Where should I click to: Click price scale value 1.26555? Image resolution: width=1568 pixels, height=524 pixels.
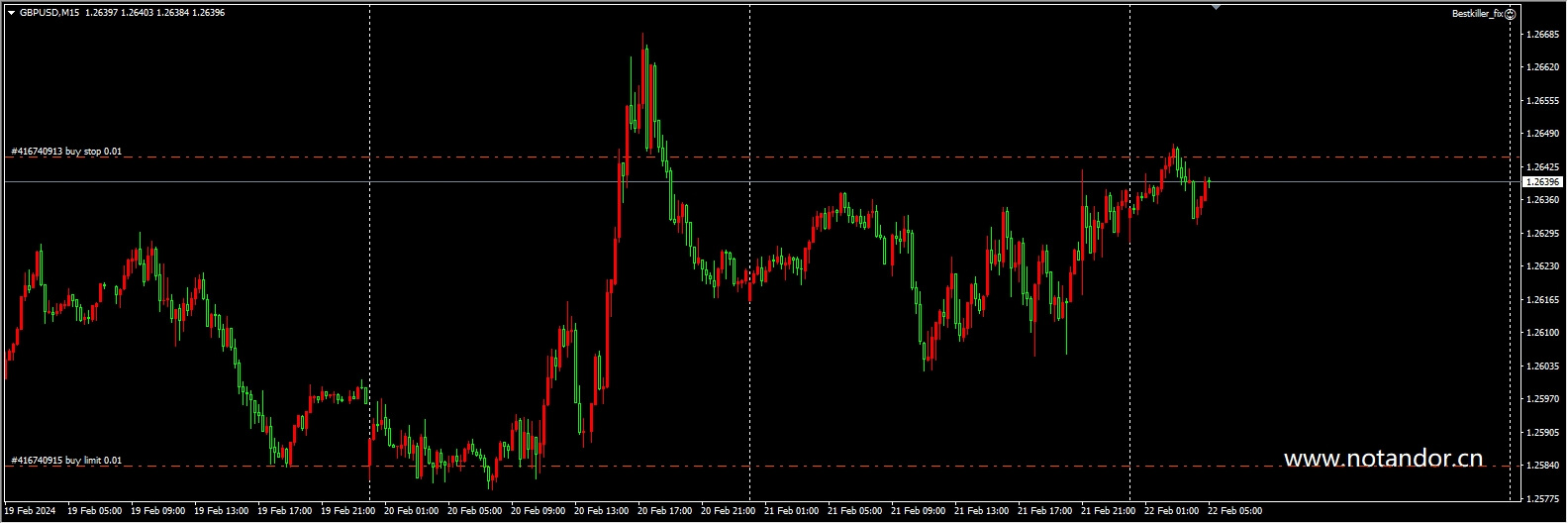[1543, 100]
